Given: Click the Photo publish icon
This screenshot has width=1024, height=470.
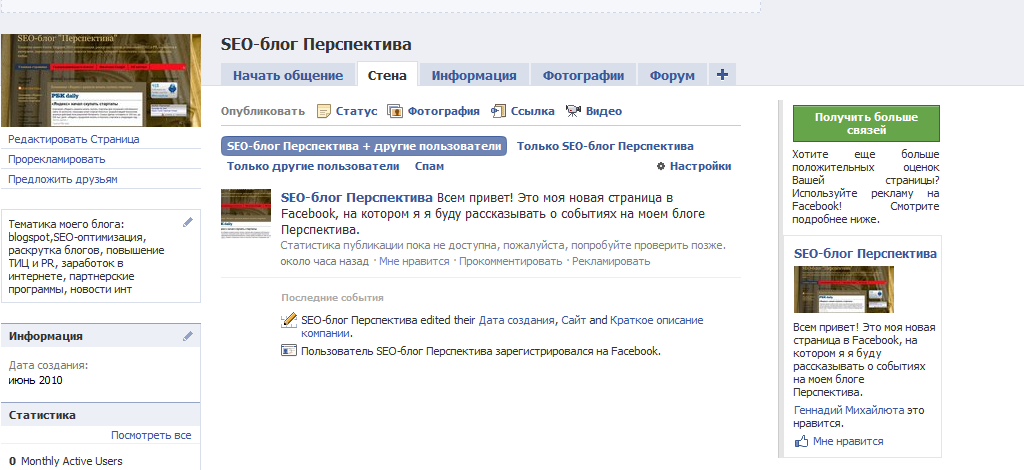Looking at the screenshot, I should click(394, 112).
